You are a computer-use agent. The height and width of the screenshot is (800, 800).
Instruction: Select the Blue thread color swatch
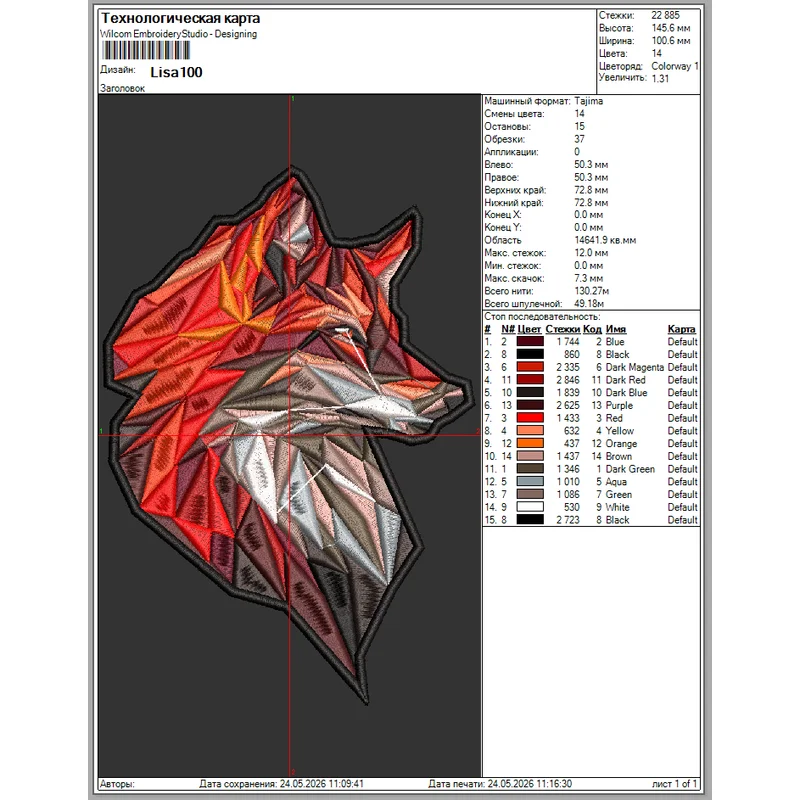point(530,342)
